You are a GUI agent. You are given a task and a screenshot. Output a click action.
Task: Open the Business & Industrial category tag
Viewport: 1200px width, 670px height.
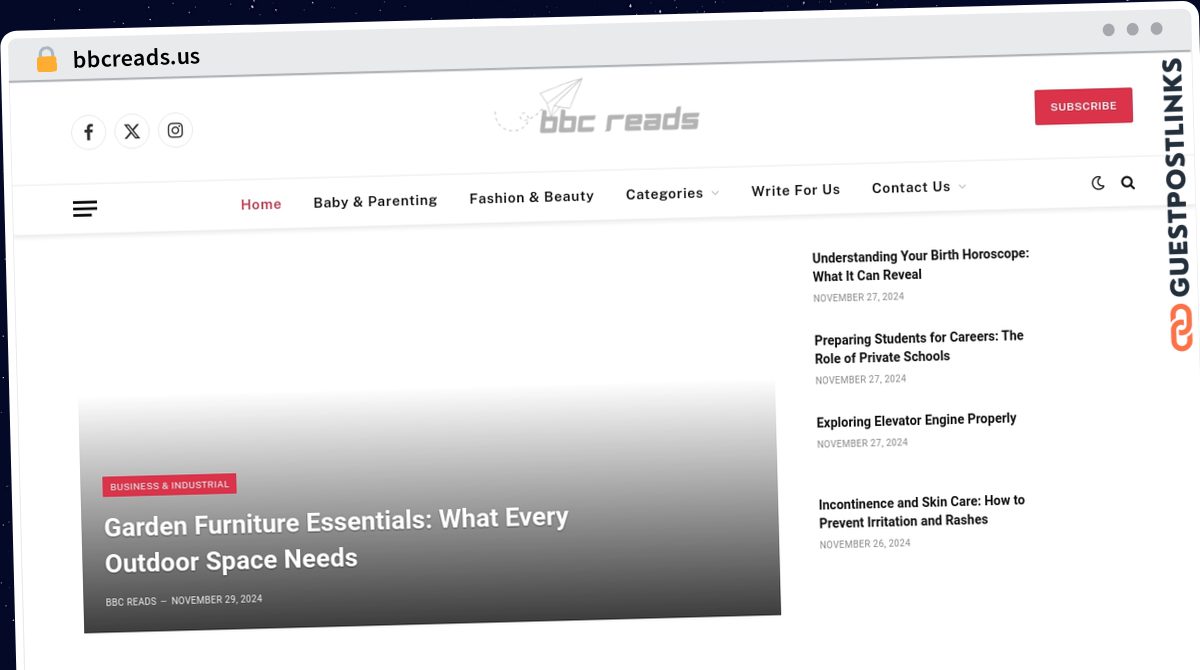click(169, 485)
